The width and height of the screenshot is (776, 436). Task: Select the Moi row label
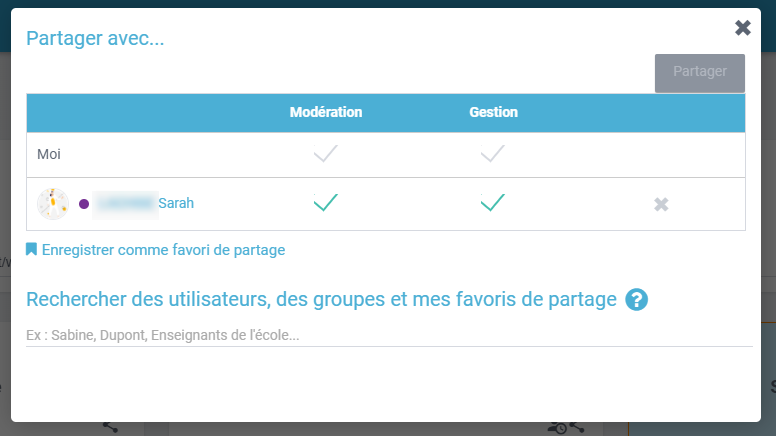(x=50, y=155)
